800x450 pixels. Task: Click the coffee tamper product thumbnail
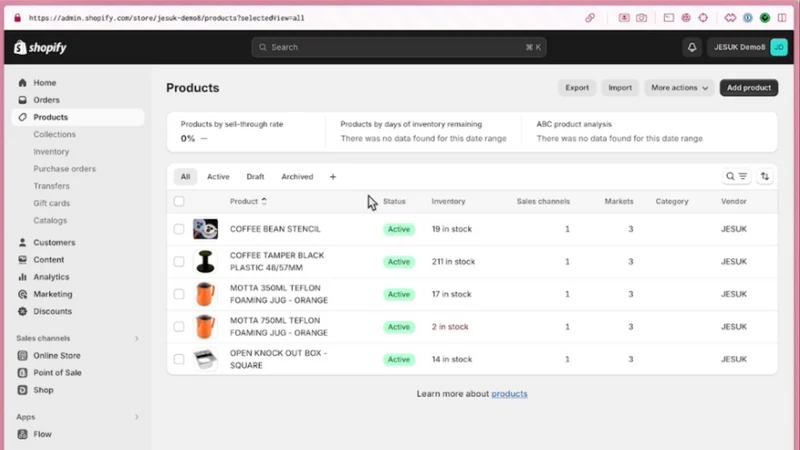[205, 262]
